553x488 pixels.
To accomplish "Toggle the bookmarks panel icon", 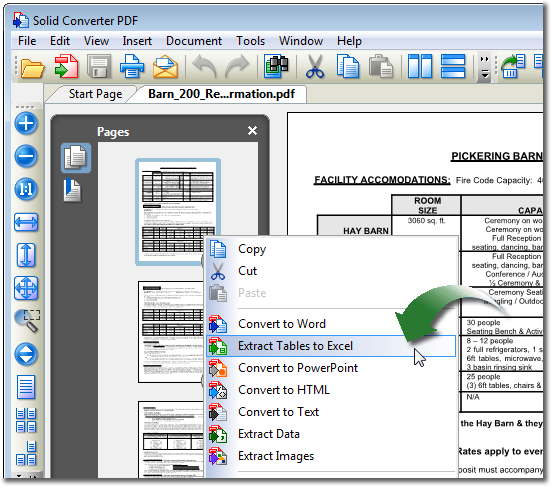I will (72, 191).
